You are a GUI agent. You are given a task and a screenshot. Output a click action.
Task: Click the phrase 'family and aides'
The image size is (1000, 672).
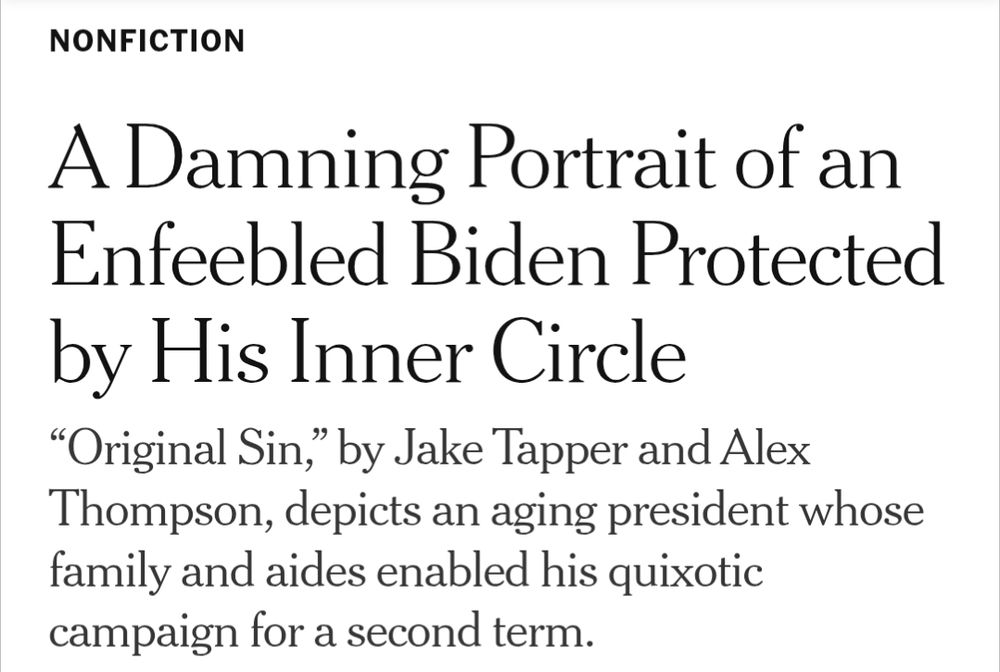(208, 571)
